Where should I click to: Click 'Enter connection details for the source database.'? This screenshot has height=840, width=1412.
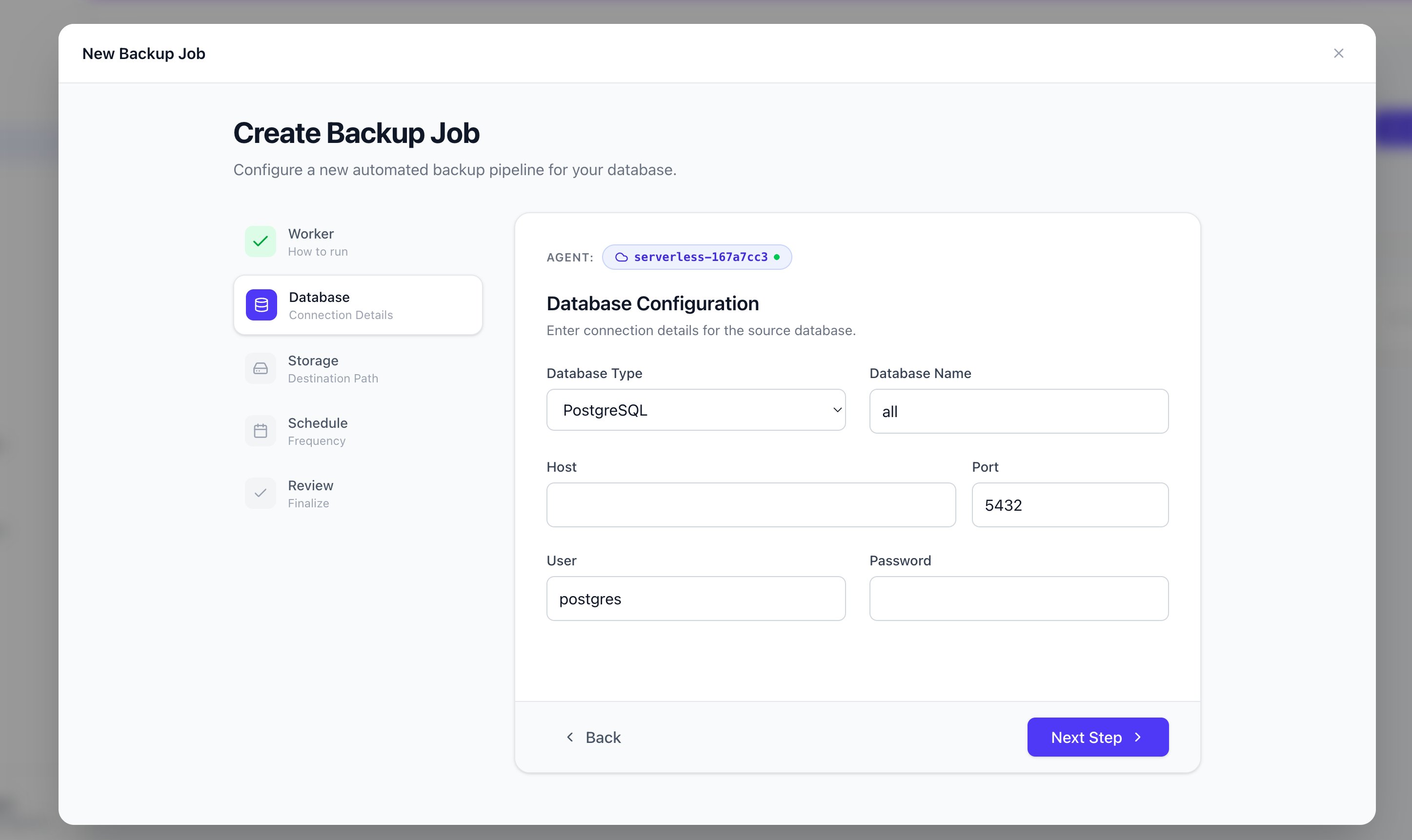coord(701,331)
